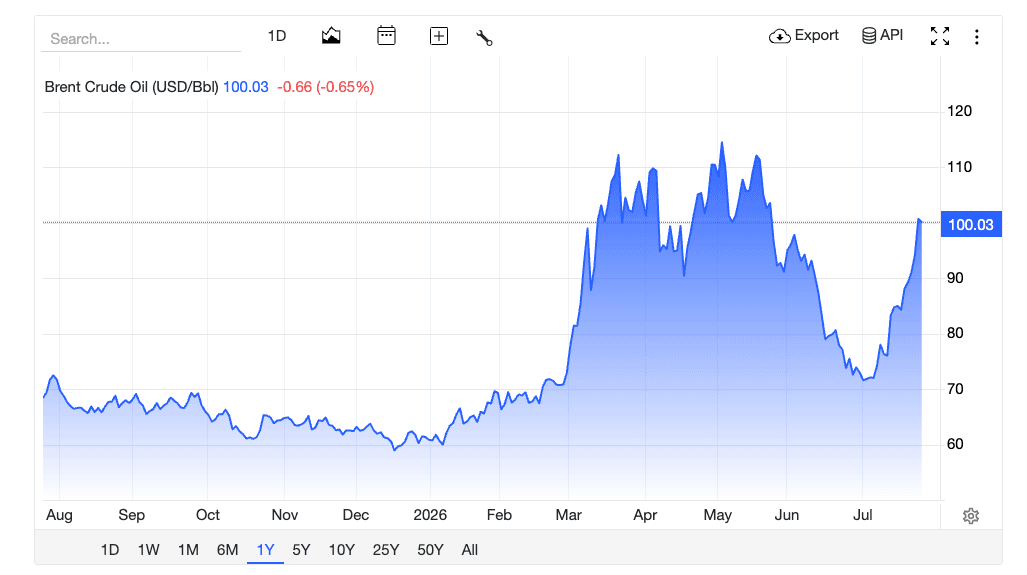This screenshot has width=1027, height=575.
Task: Select the 1W range tab
Action: point(149,549)
